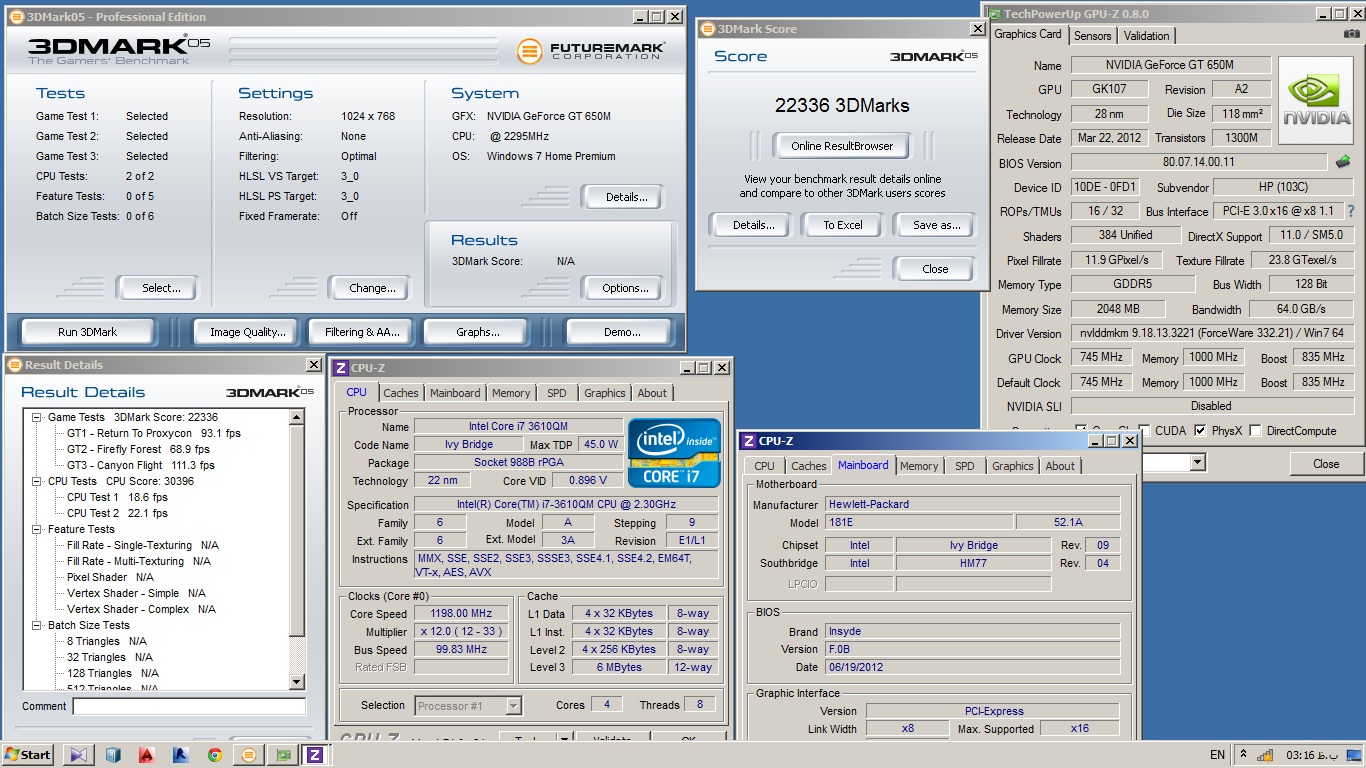This screenshot has height=768, width=1366.
Task: Click the Run 3DMark button
Action: point(88,332)
